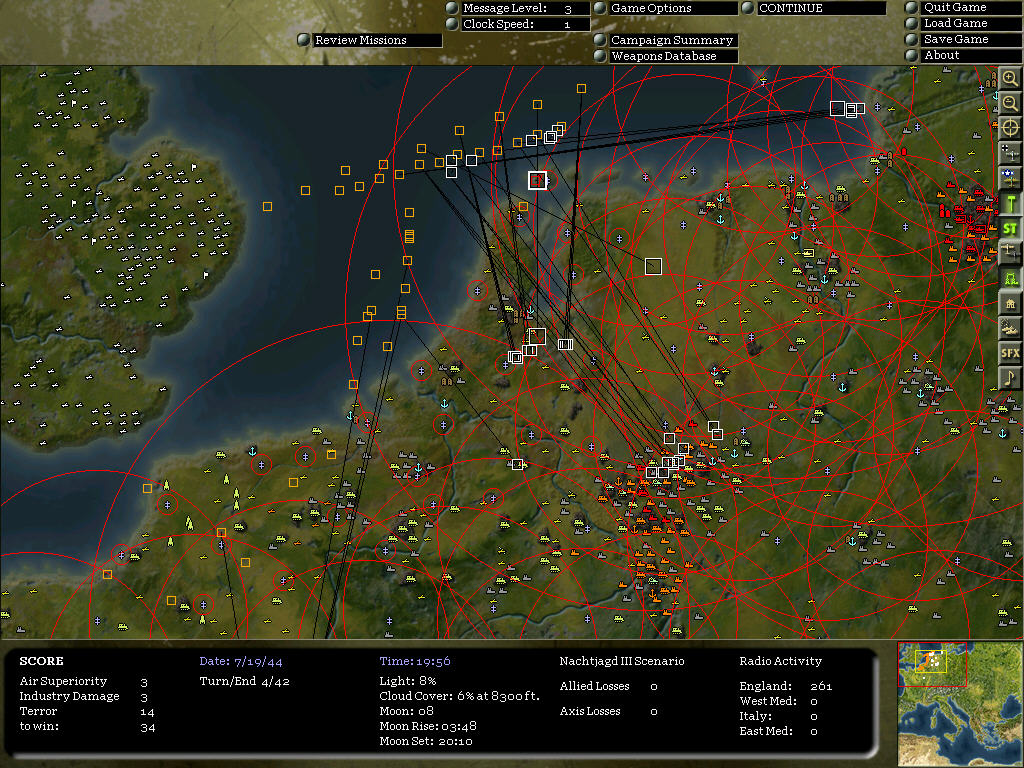Toggle the green ST button
1024x768 pixels.
[x=1010, y=228]
